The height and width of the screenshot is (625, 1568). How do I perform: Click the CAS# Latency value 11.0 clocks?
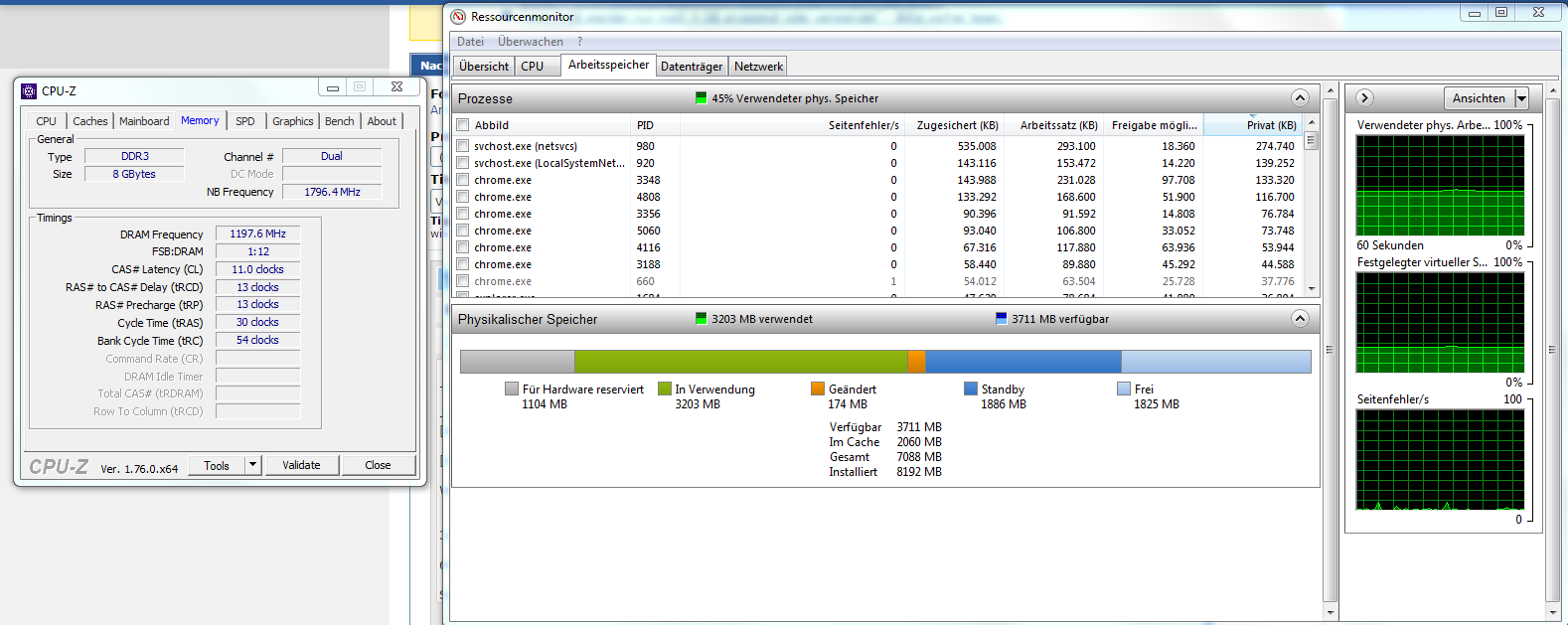pos(258,269)
